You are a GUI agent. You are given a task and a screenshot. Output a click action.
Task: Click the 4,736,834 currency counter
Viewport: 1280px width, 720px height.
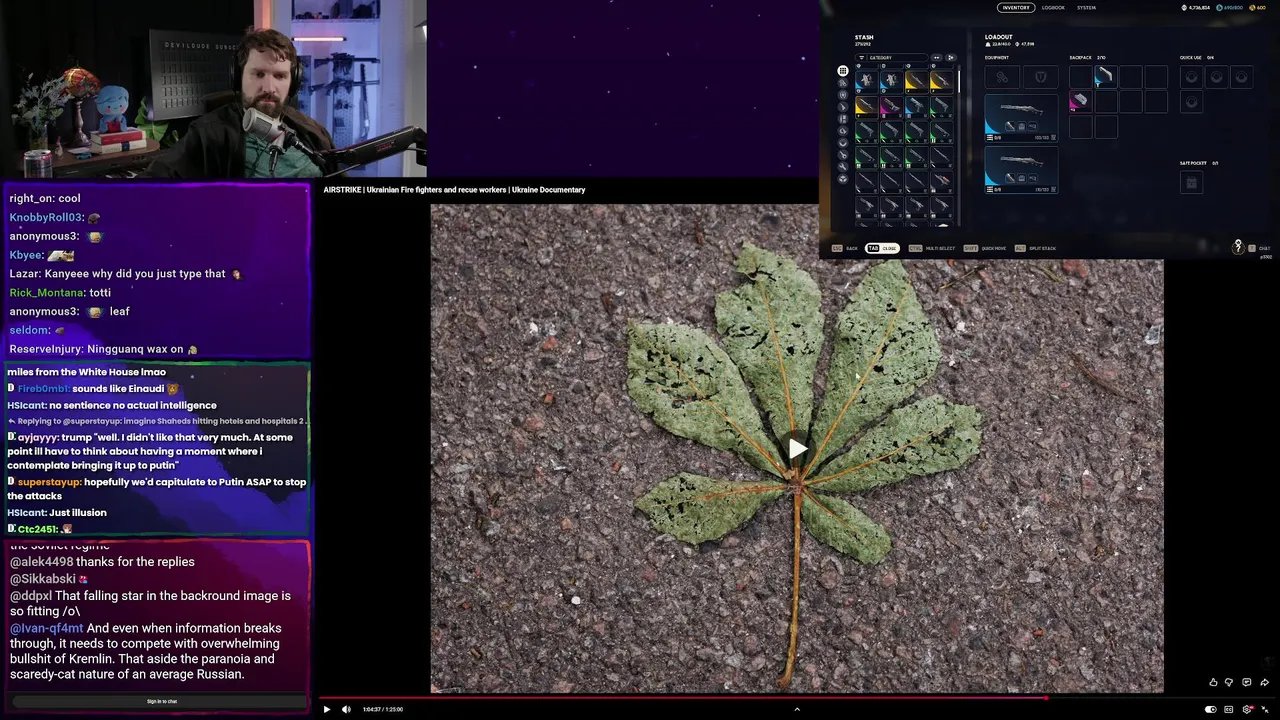[1195, 8]
